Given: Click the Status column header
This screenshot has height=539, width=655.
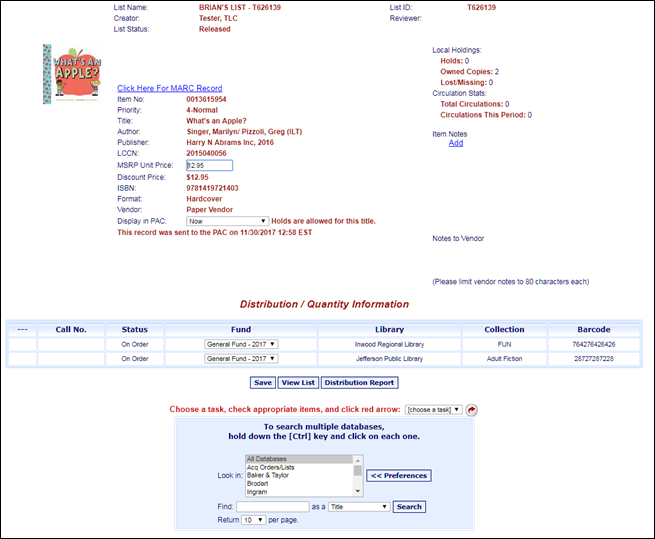Looking at the screenshot, I should 135,329.
